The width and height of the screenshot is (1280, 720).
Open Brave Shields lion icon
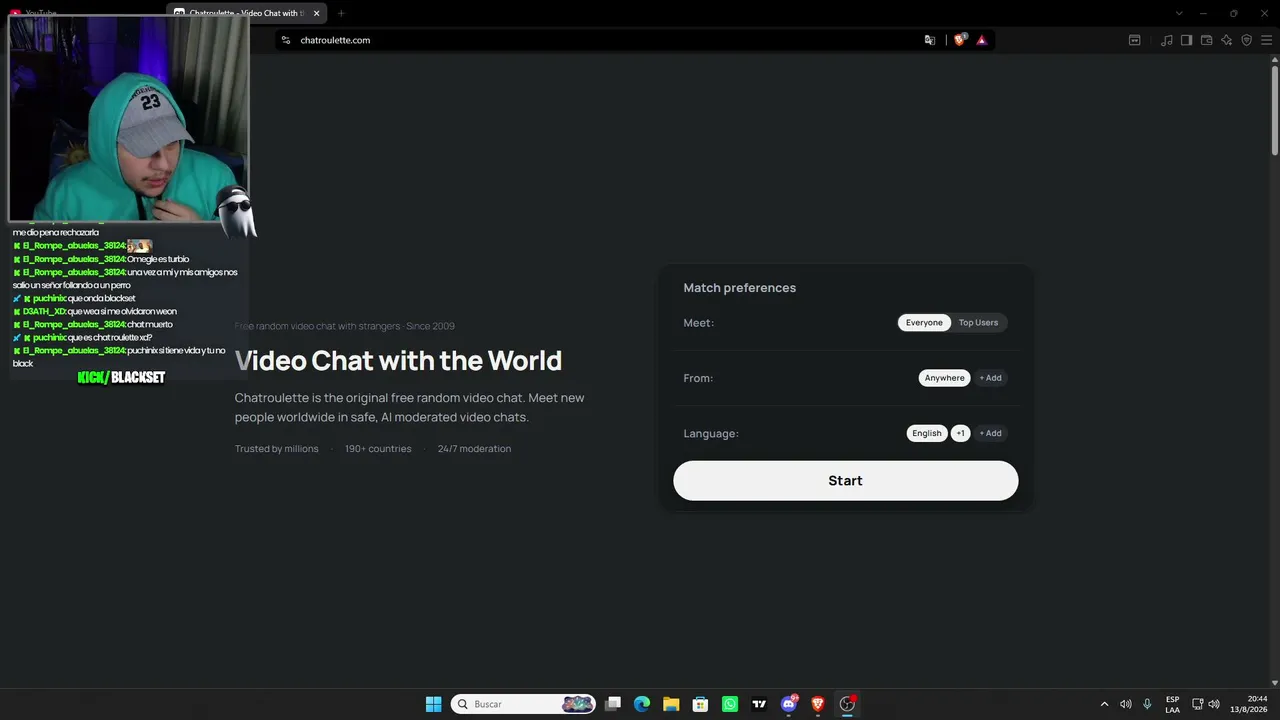tap(960, 40)
